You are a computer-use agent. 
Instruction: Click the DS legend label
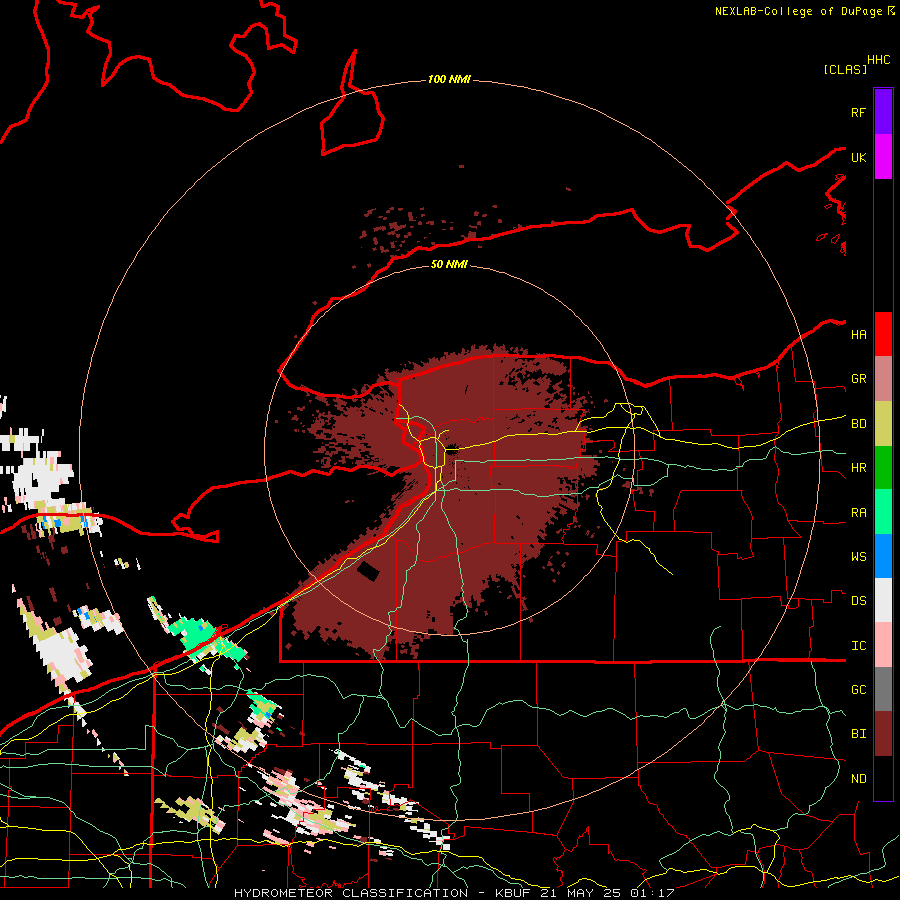858,601
